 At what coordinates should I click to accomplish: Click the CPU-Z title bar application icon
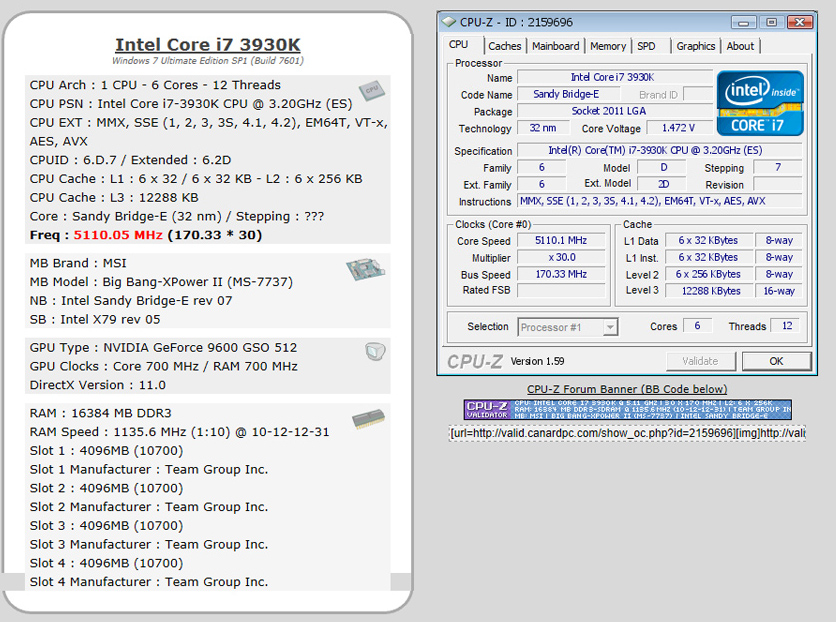pyautogui.click(x=449, y=21)
